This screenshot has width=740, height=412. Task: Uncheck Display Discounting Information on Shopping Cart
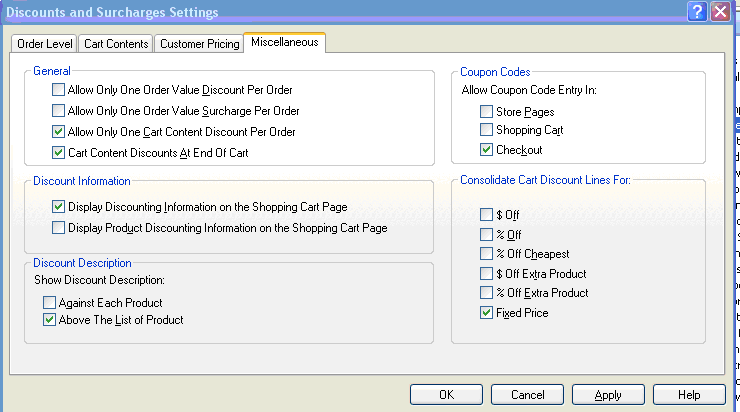tap(58, 207)
